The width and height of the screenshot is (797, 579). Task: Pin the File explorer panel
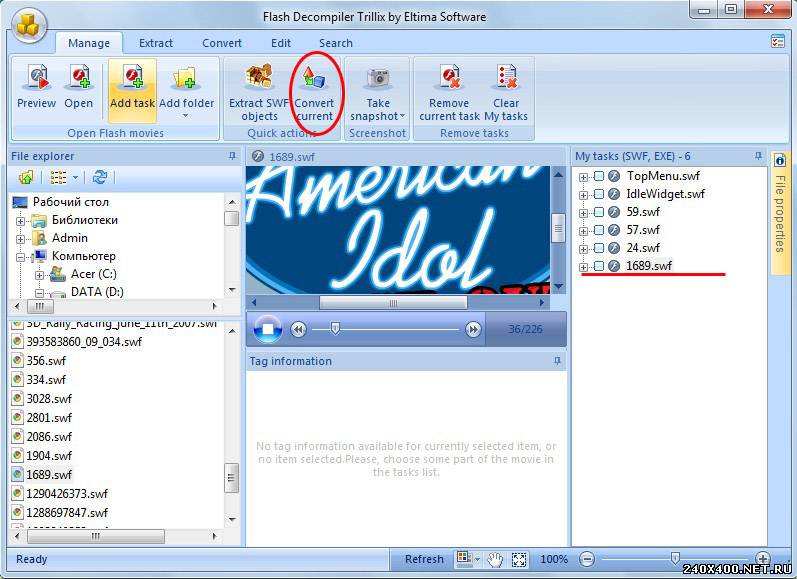pos(232,156)
